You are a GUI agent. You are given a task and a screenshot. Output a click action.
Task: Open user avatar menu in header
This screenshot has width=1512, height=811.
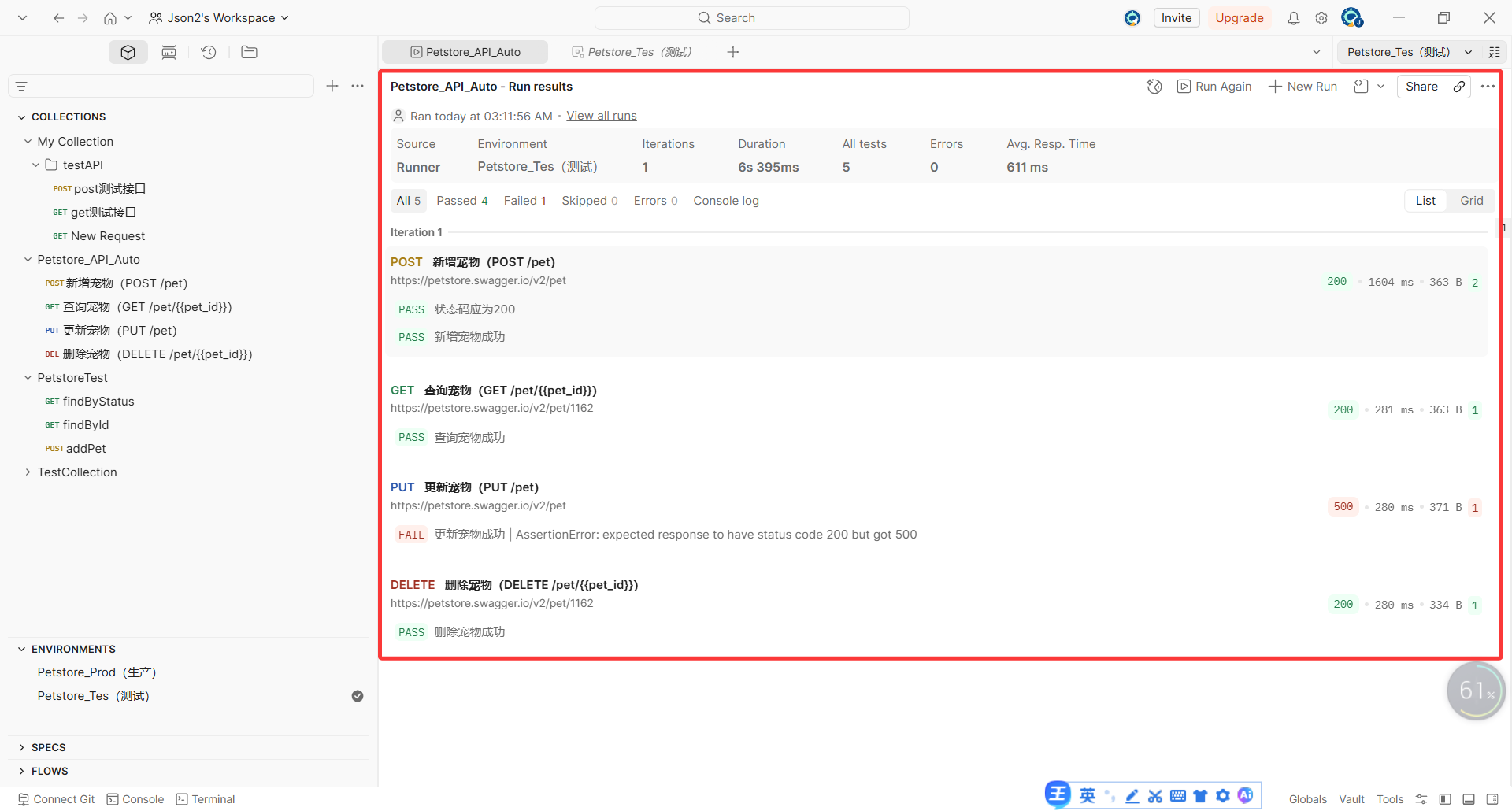point(1352,17)
